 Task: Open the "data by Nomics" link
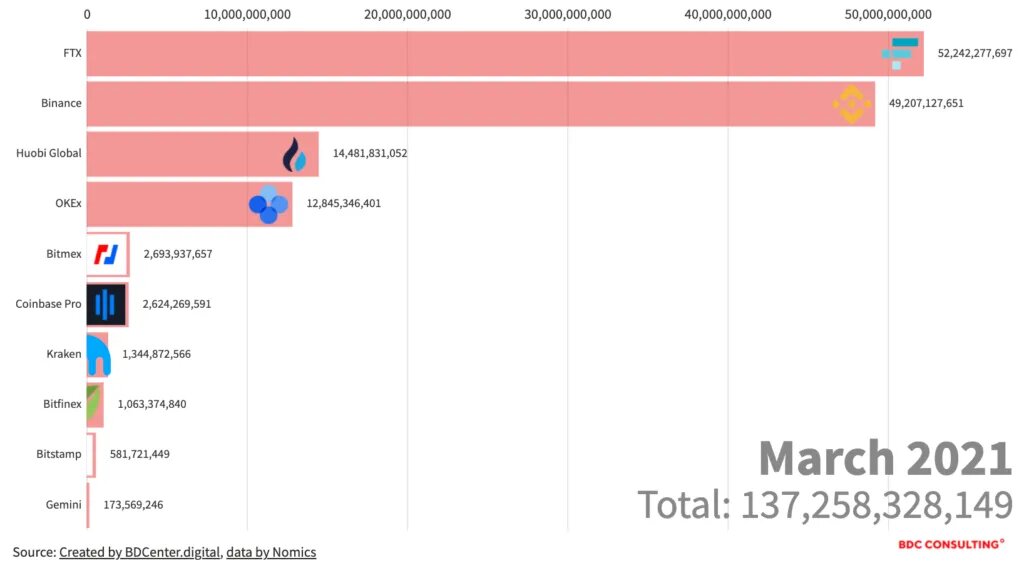(x=271, y=552)
